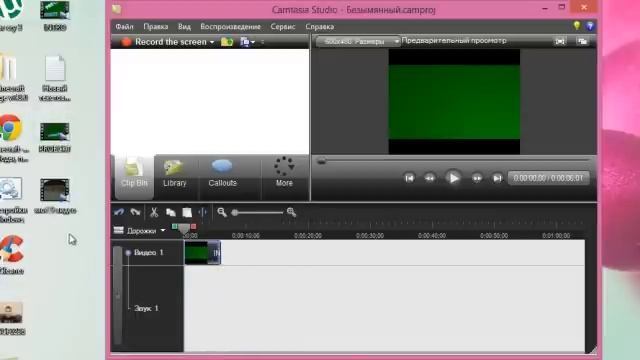Switch to the Callouts tab

tap(222, 173)
